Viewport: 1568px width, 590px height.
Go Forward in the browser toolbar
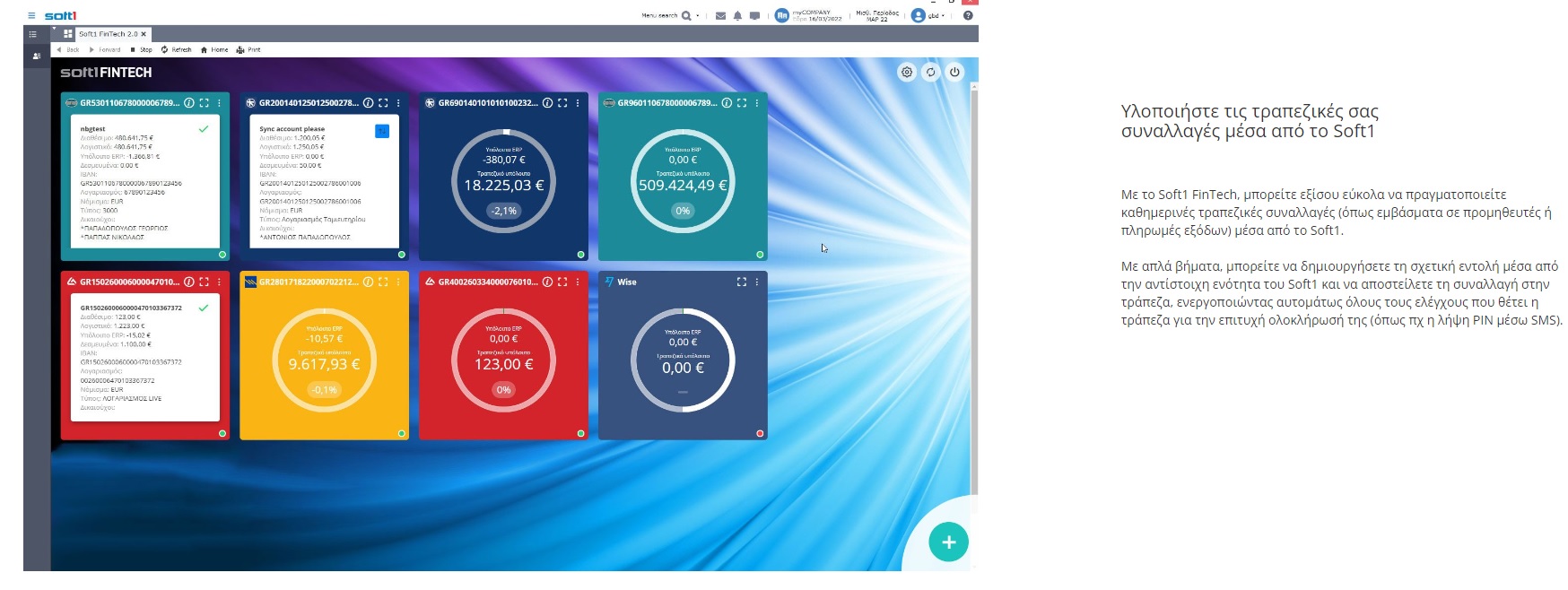point(105,50)
